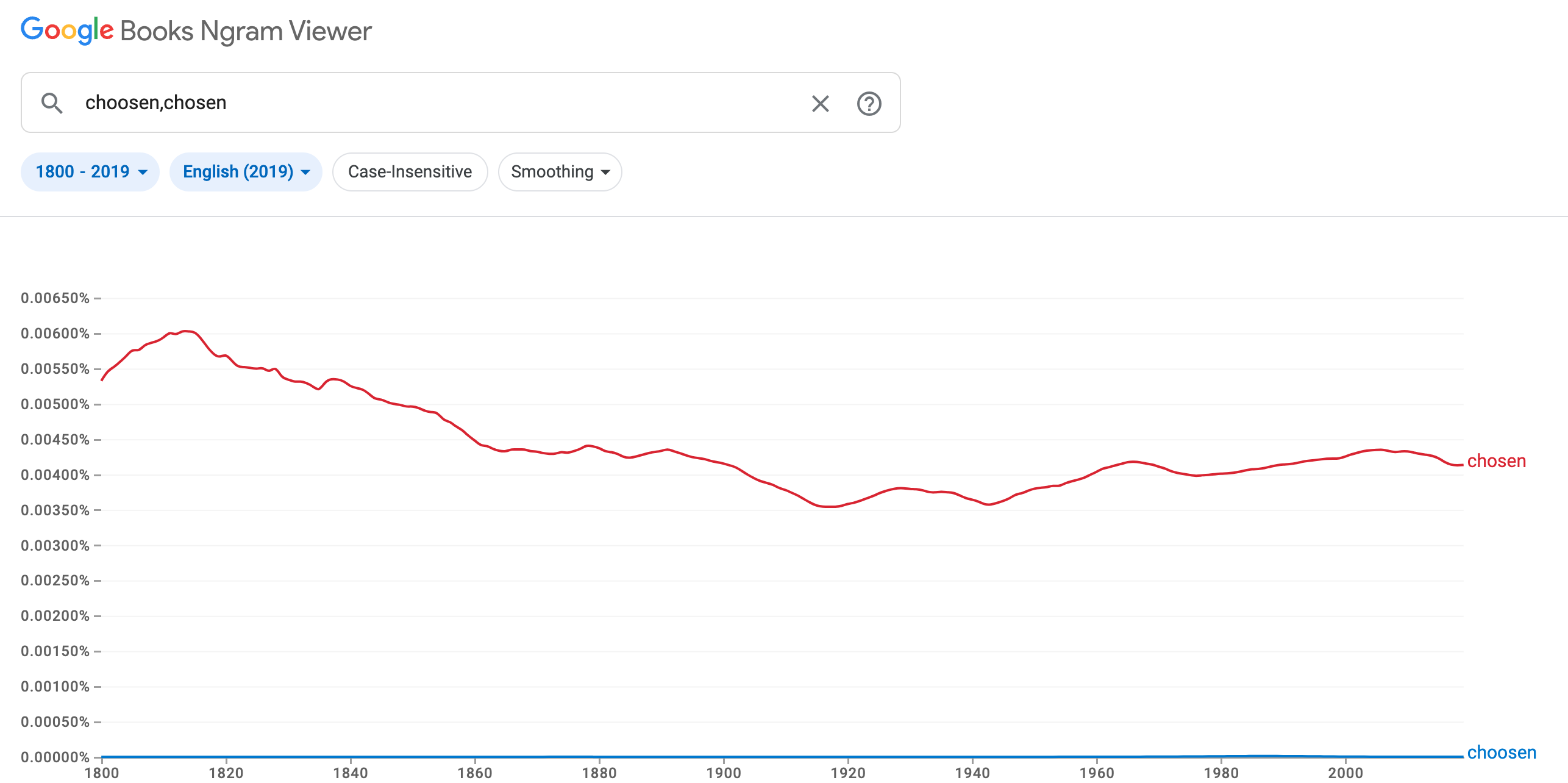The height and width of the screenshot is (783, 1568).
Task: Open the 1800 - 2019 year range dropdown
Action: point(90,172)
